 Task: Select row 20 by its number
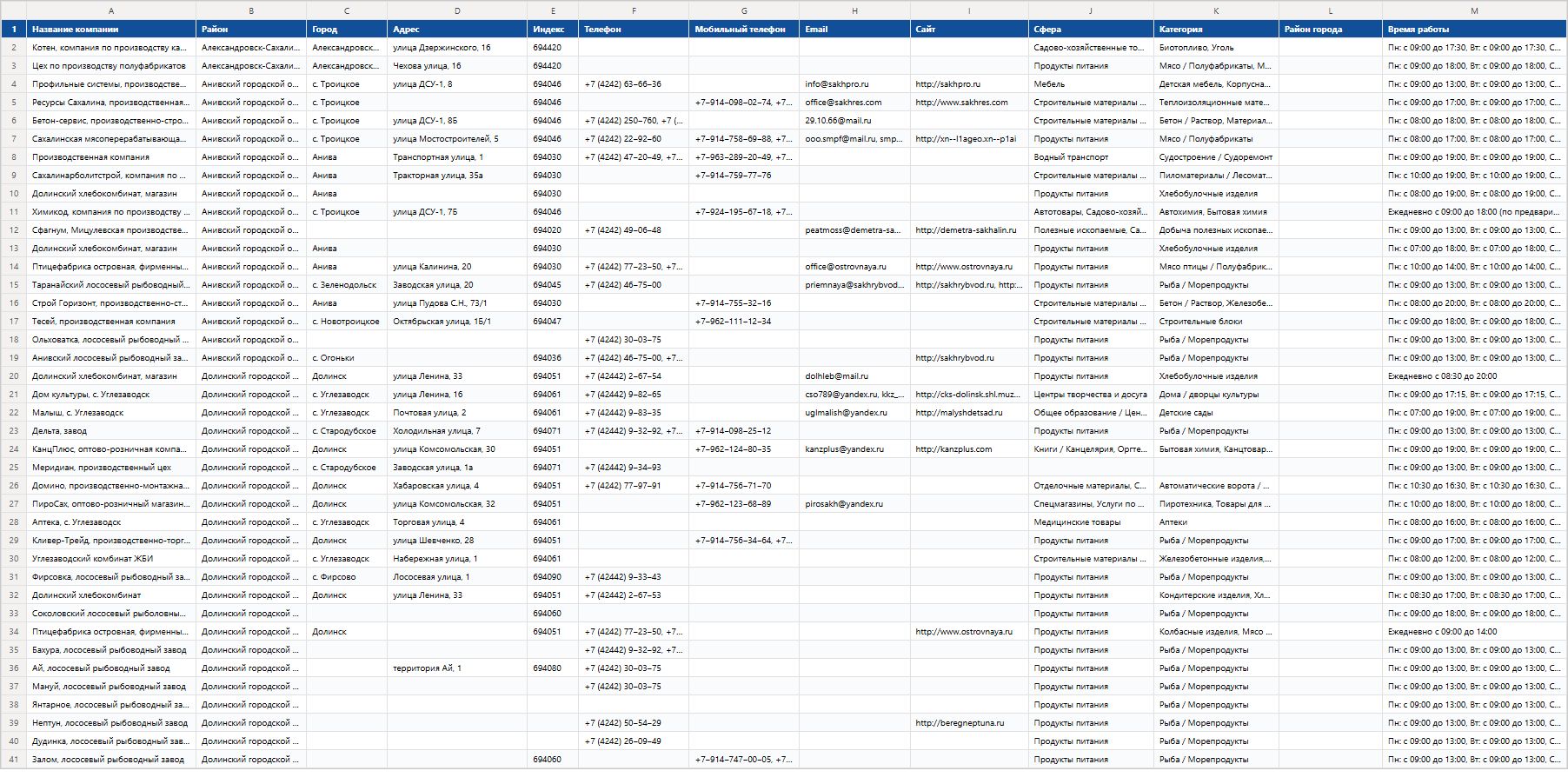coord(14,376)
